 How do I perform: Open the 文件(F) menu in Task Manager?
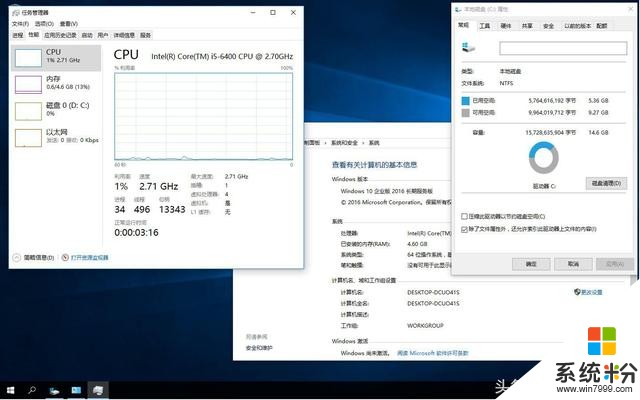[x=20, y=24]
